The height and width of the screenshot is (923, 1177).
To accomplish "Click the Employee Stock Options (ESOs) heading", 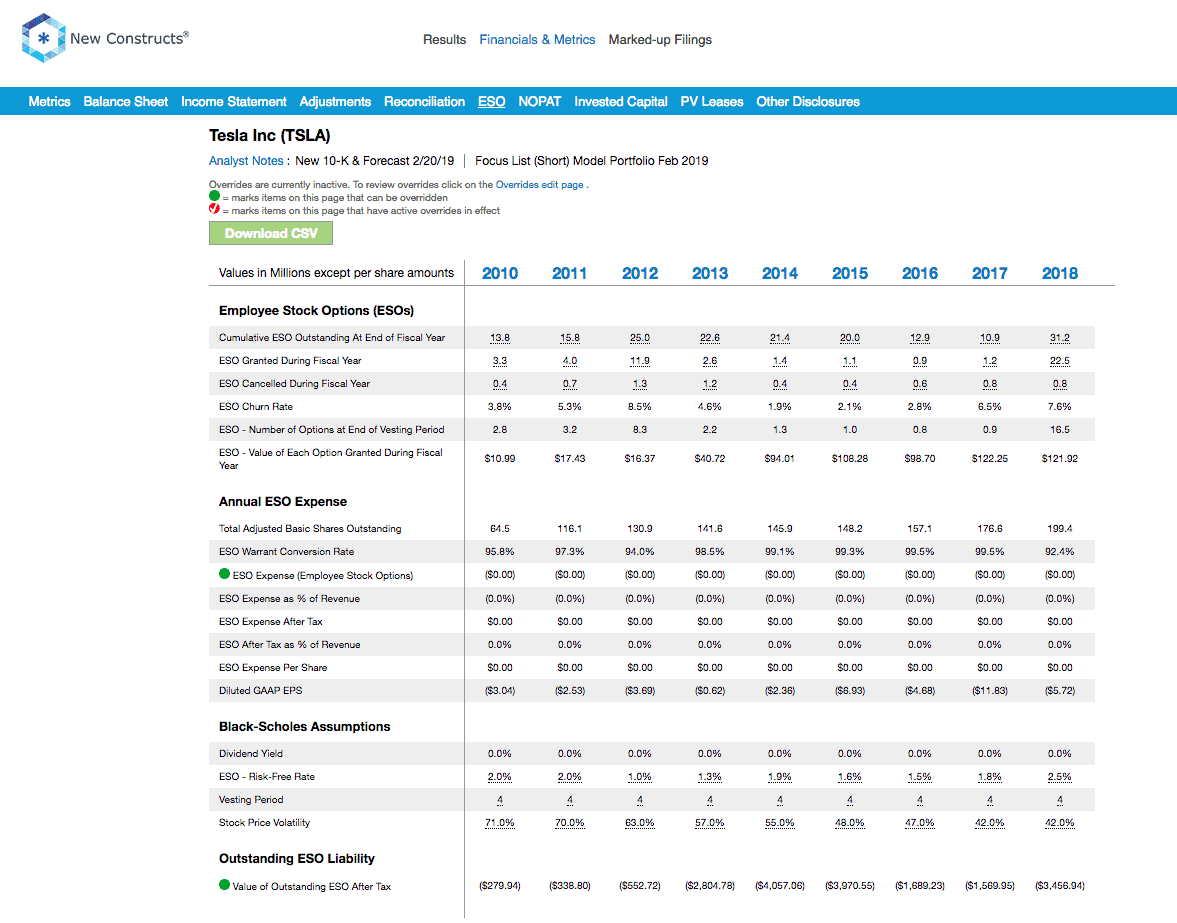I will coord(316,311).
